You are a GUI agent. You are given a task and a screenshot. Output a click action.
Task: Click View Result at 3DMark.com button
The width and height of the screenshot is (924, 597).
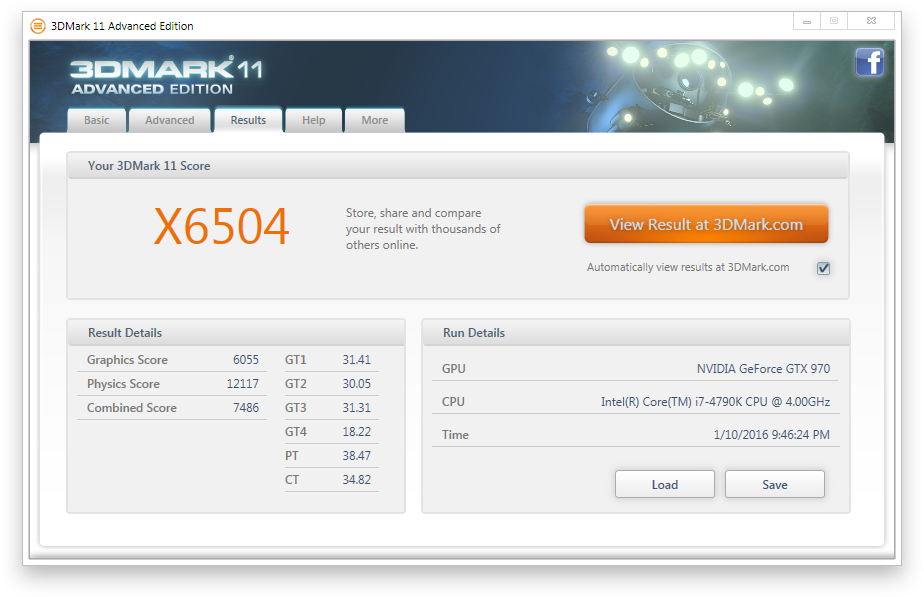[x=706, y=224]
